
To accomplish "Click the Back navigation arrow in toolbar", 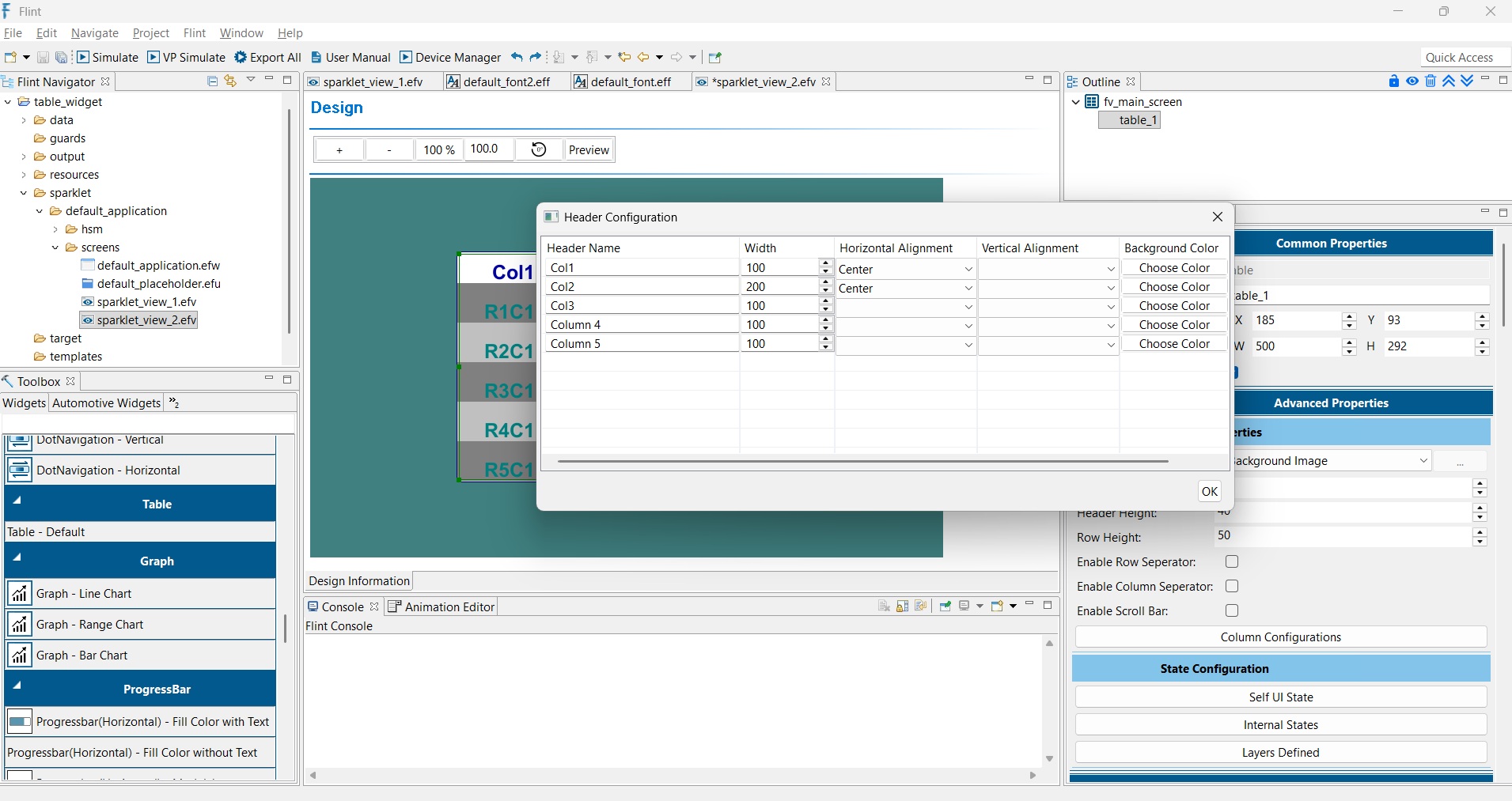I will coord(643,57).
